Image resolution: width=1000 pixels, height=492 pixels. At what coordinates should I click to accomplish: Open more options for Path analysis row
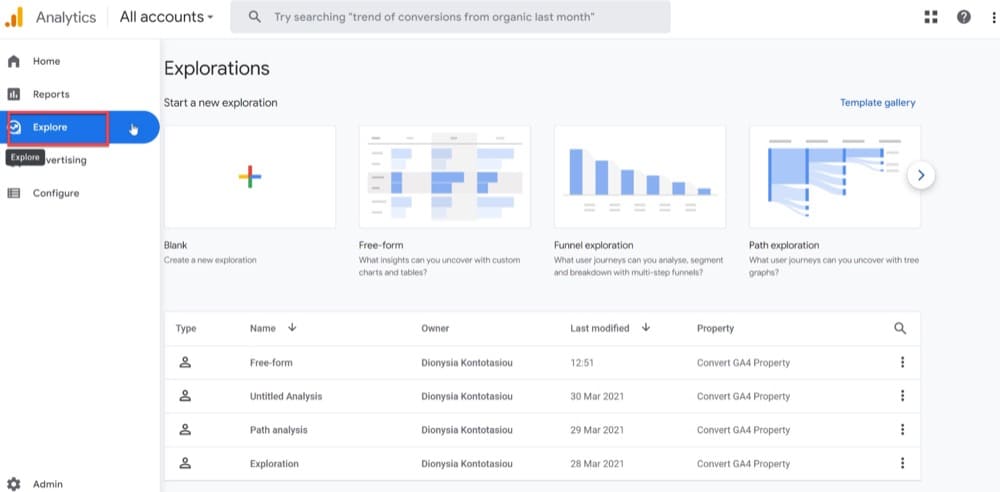(x=902, y=429)
